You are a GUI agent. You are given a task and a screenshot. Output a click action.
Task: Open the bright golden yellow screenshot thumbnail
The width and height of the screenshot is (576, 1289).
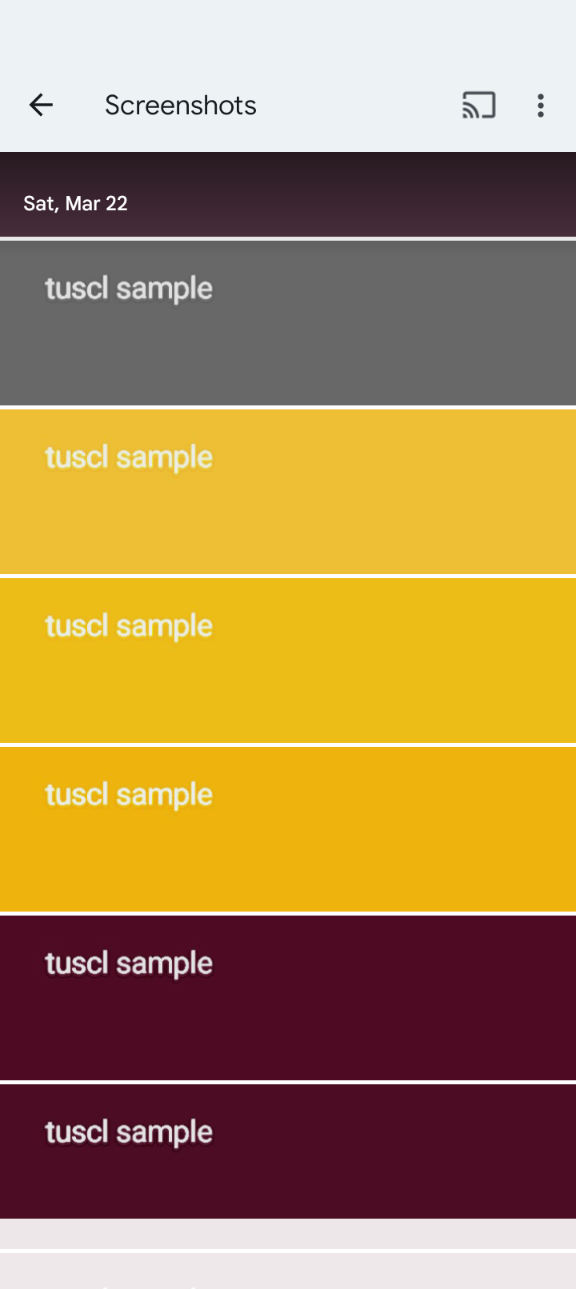click(288, 660)
